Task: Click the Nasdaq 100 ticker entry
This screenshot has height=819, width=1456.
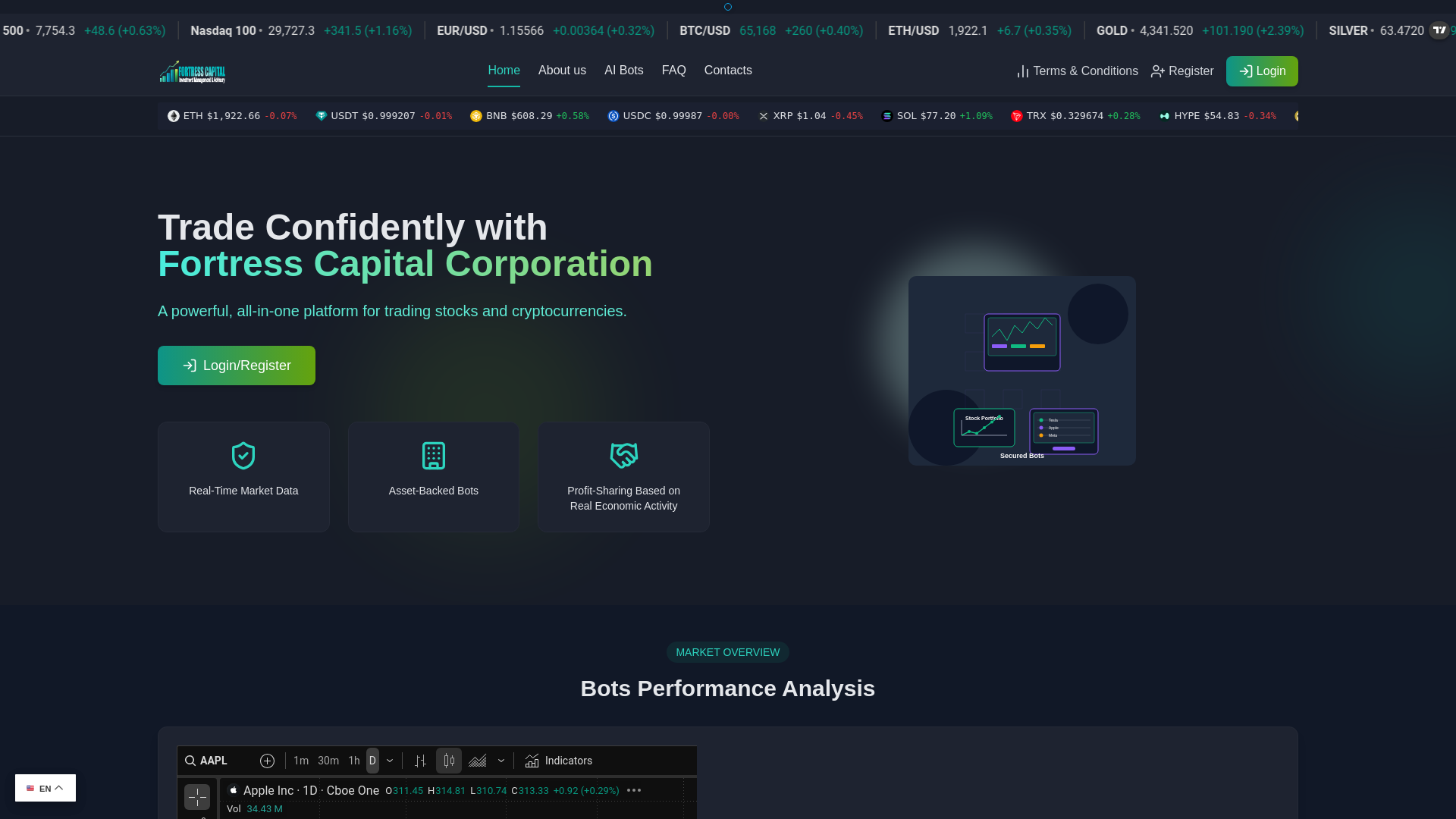Action: point(301,31)
